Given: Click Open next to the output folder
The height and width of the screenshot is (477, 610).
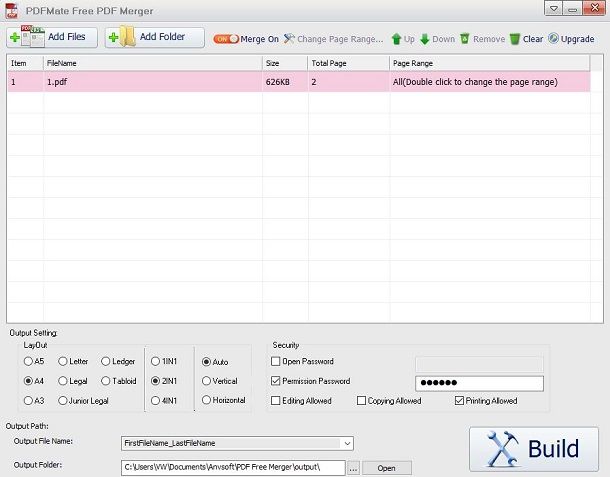Looking at the screenshot, I should pos(386,468).
